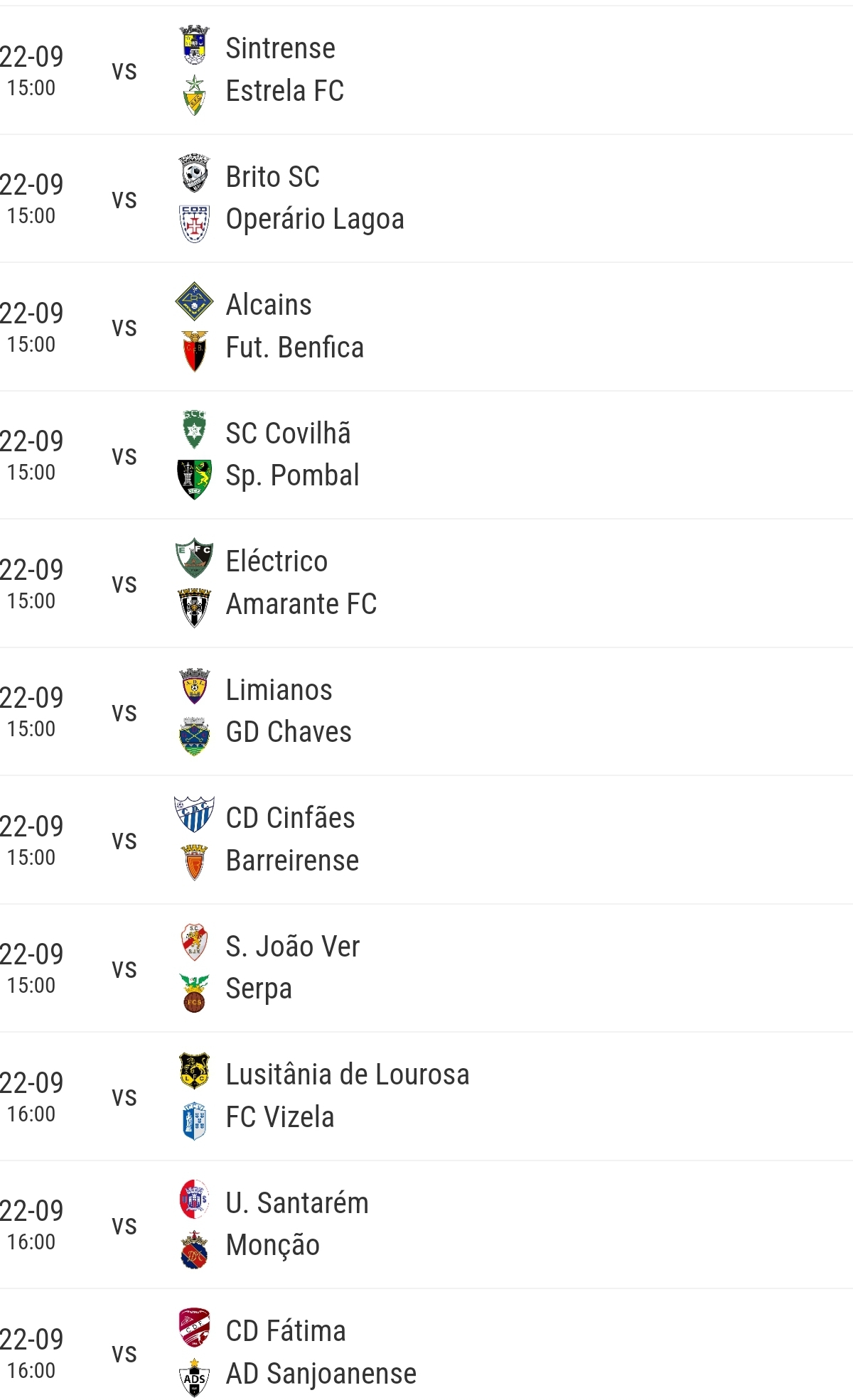
Task: Open the GD Chaves team page
Action: point(289,732)
